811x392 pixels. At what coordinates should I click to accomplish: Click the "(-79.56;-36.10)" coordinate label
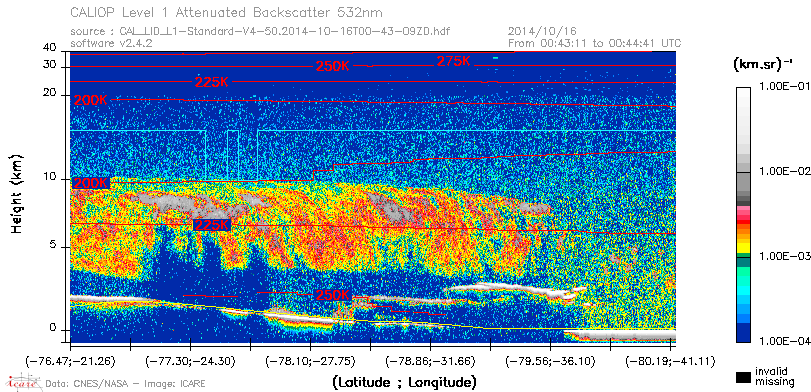pos(550,360)
